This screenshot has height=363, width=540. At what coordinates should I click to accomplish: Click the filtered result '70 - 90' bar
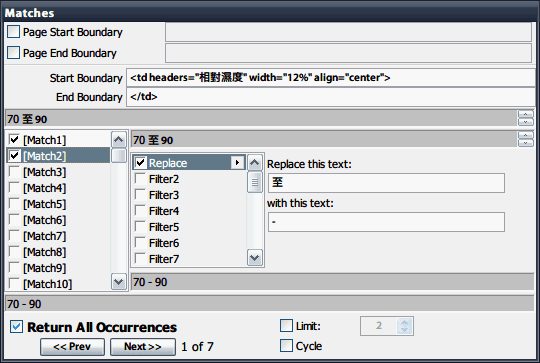tap(332, 282)
